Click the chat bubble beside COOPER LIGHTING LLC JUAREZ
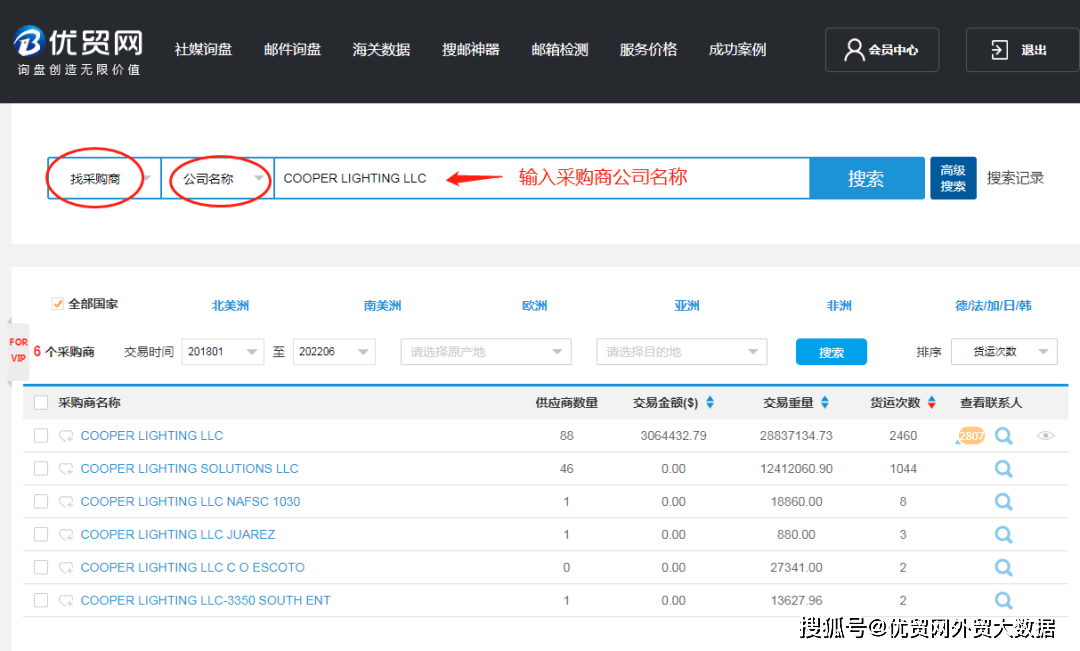The image size is (1080, 651). point(66,534)
